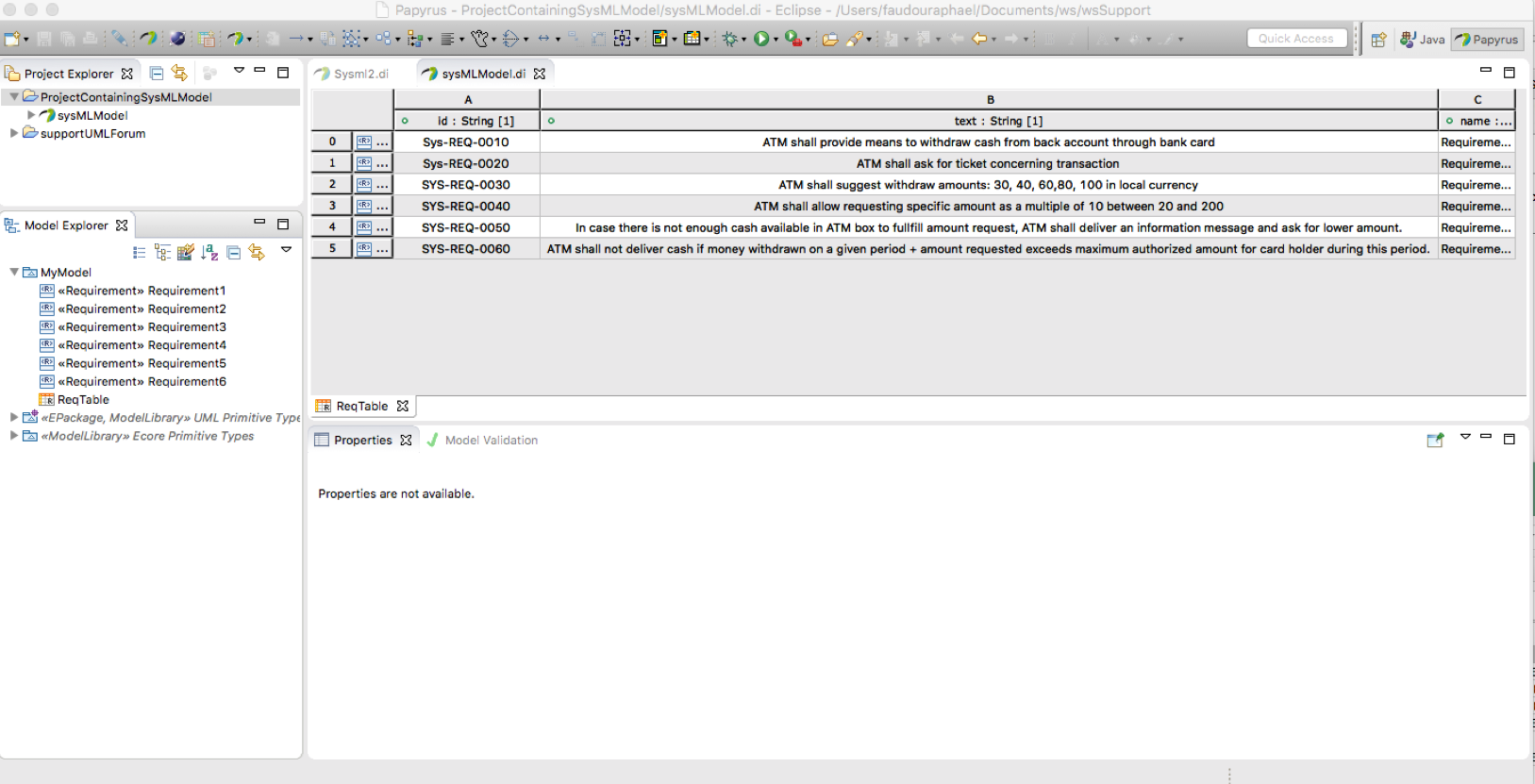Click Collapse All in Model Explorer

point(233,252)
